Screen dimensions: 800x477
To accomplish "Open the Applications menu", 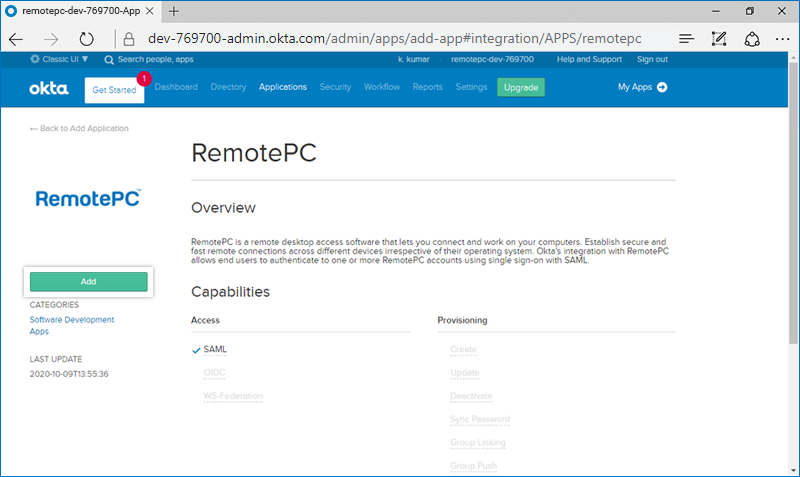I will coord(282,87).
